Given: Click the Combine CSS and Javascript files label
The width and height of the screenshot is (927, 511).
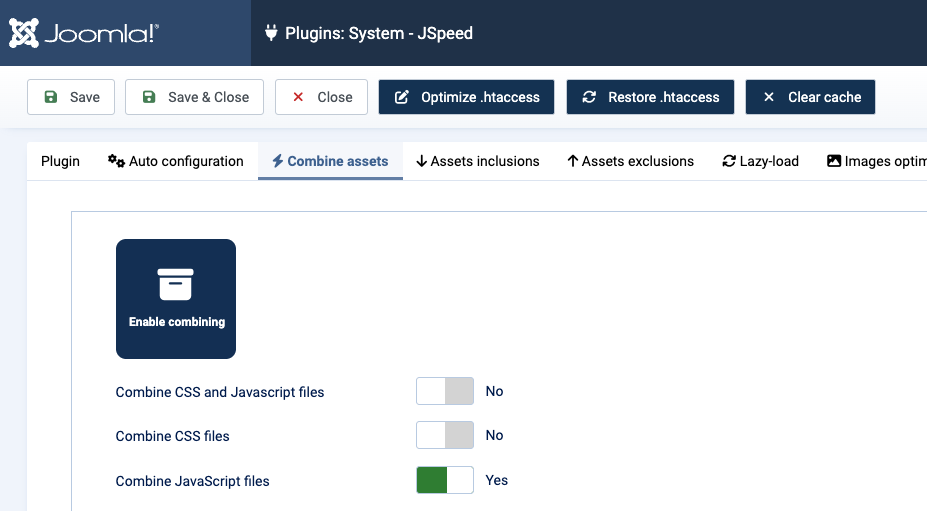Looking at the screenshot, I should (x=220, y=392).
